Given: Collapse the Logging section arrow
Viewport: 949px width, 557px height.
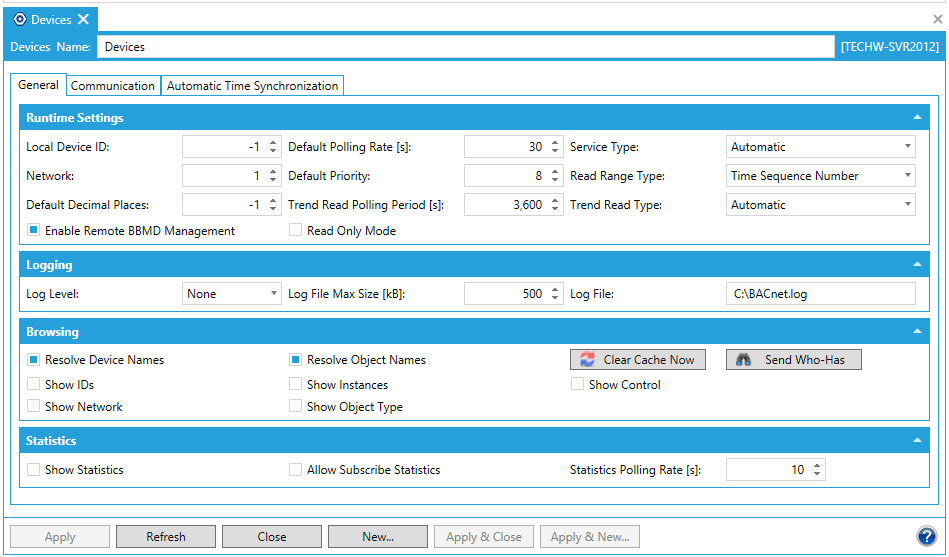Looking at the screenshot, I should [916, 265].
